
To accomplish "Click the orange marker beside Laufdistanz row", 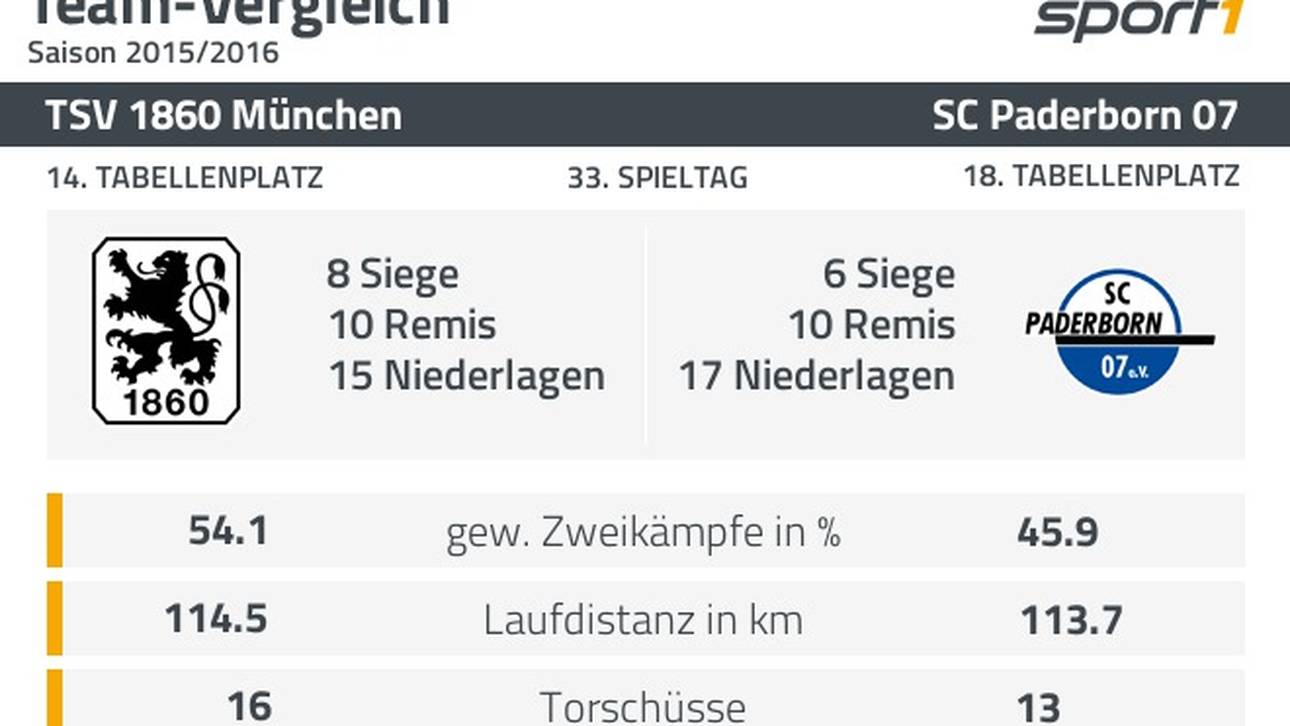I will [55, 619].
